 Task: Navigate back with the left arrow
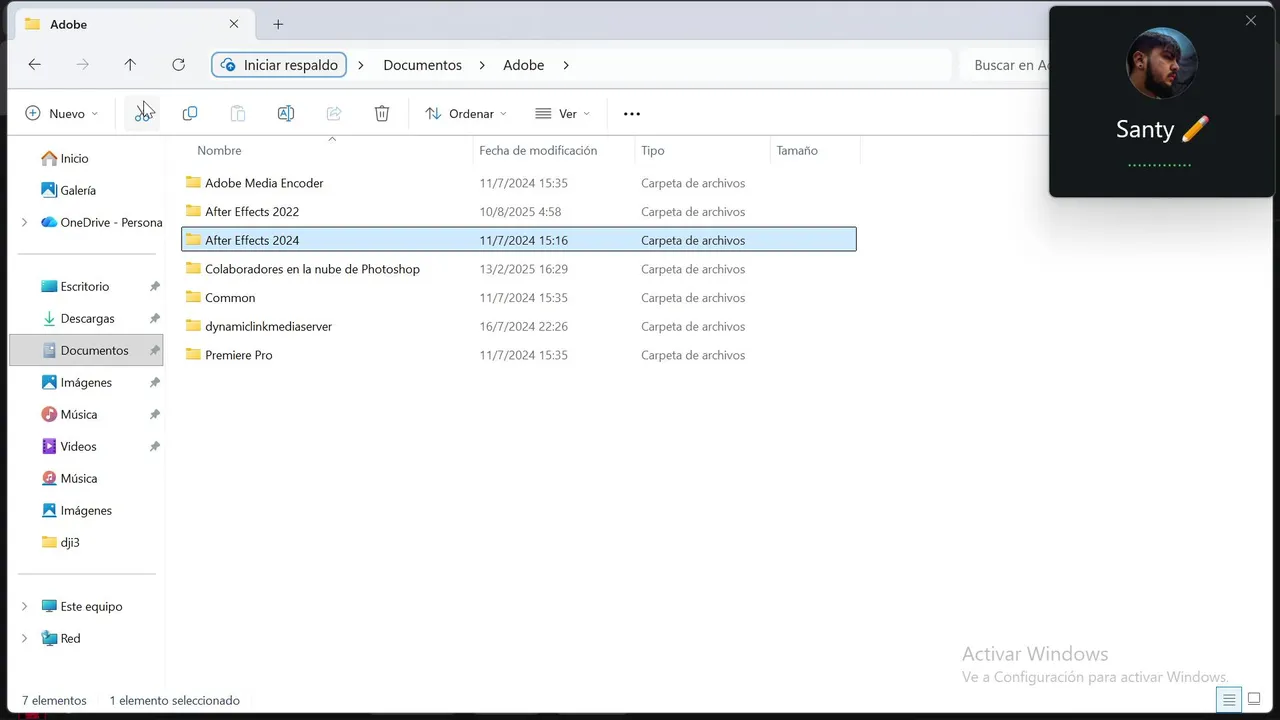(x=35, y=65)
